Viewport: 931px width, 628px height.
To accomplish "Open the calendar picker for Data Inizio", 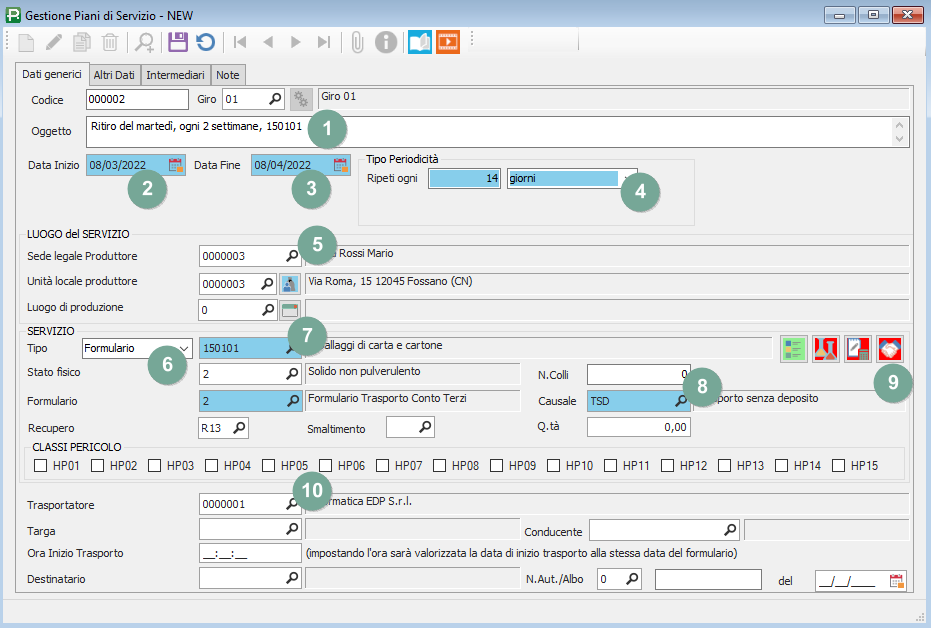I will pos(176,165).
